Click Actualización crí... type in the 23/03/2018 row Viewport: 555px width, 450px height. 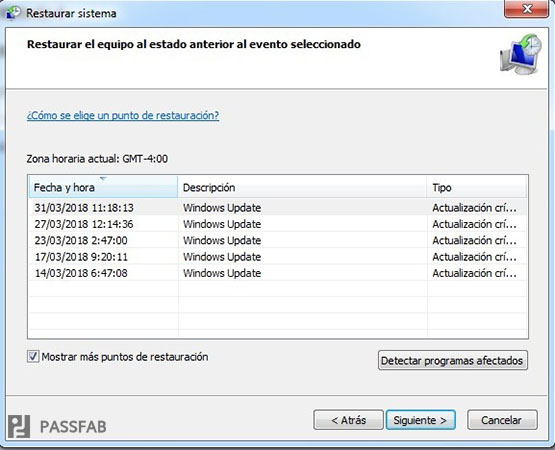coord(474,240)
